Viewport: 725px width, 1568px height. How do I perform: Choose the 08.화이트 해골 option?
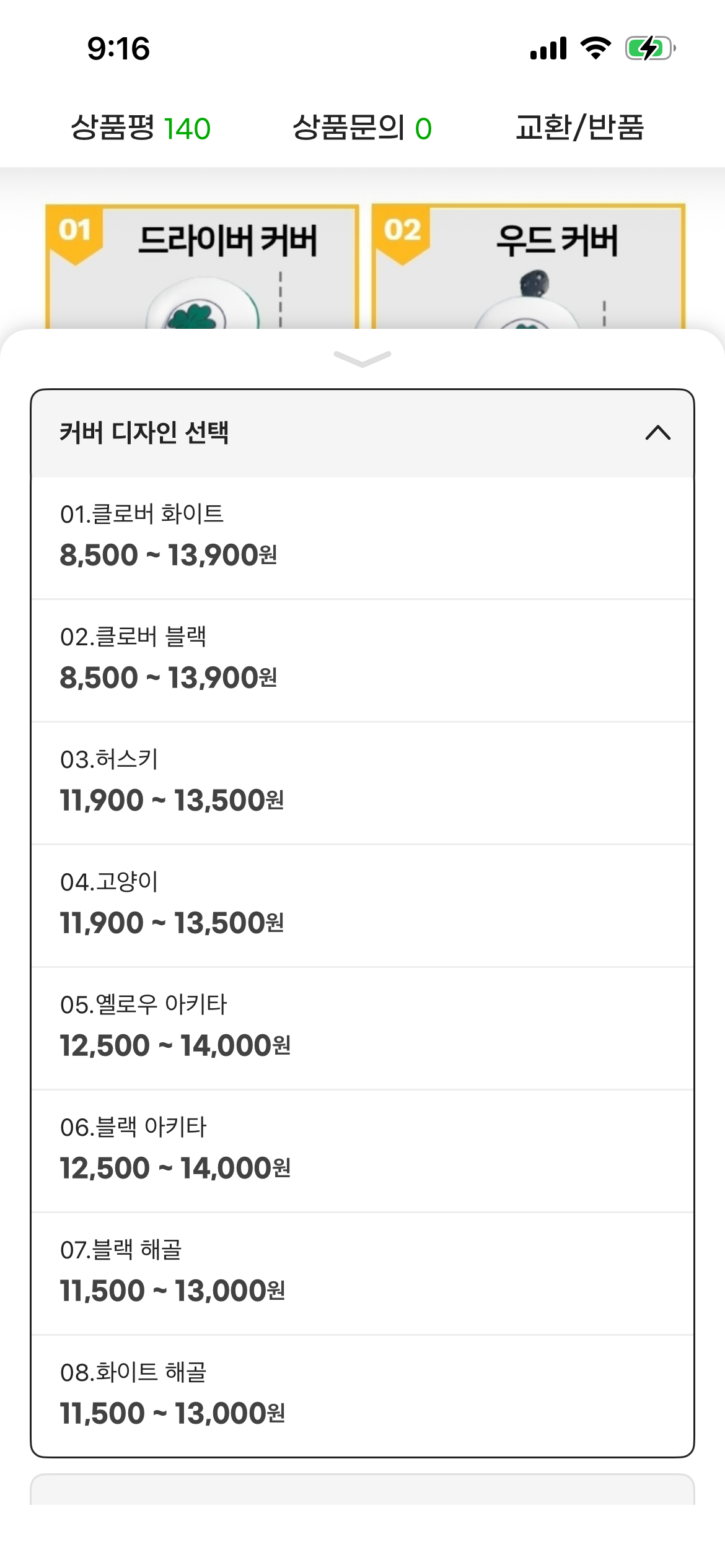[x=362, y=1395]
